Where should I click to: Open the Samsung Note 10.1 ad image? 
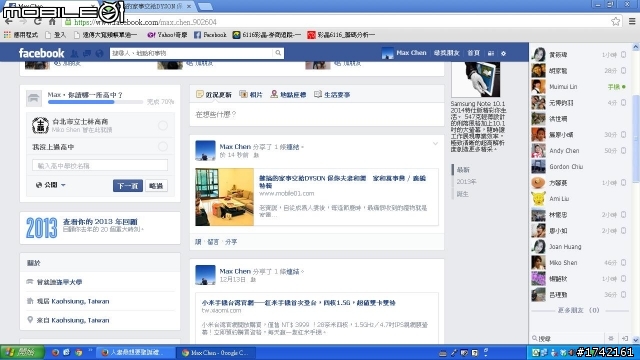[x=476, y=80]
